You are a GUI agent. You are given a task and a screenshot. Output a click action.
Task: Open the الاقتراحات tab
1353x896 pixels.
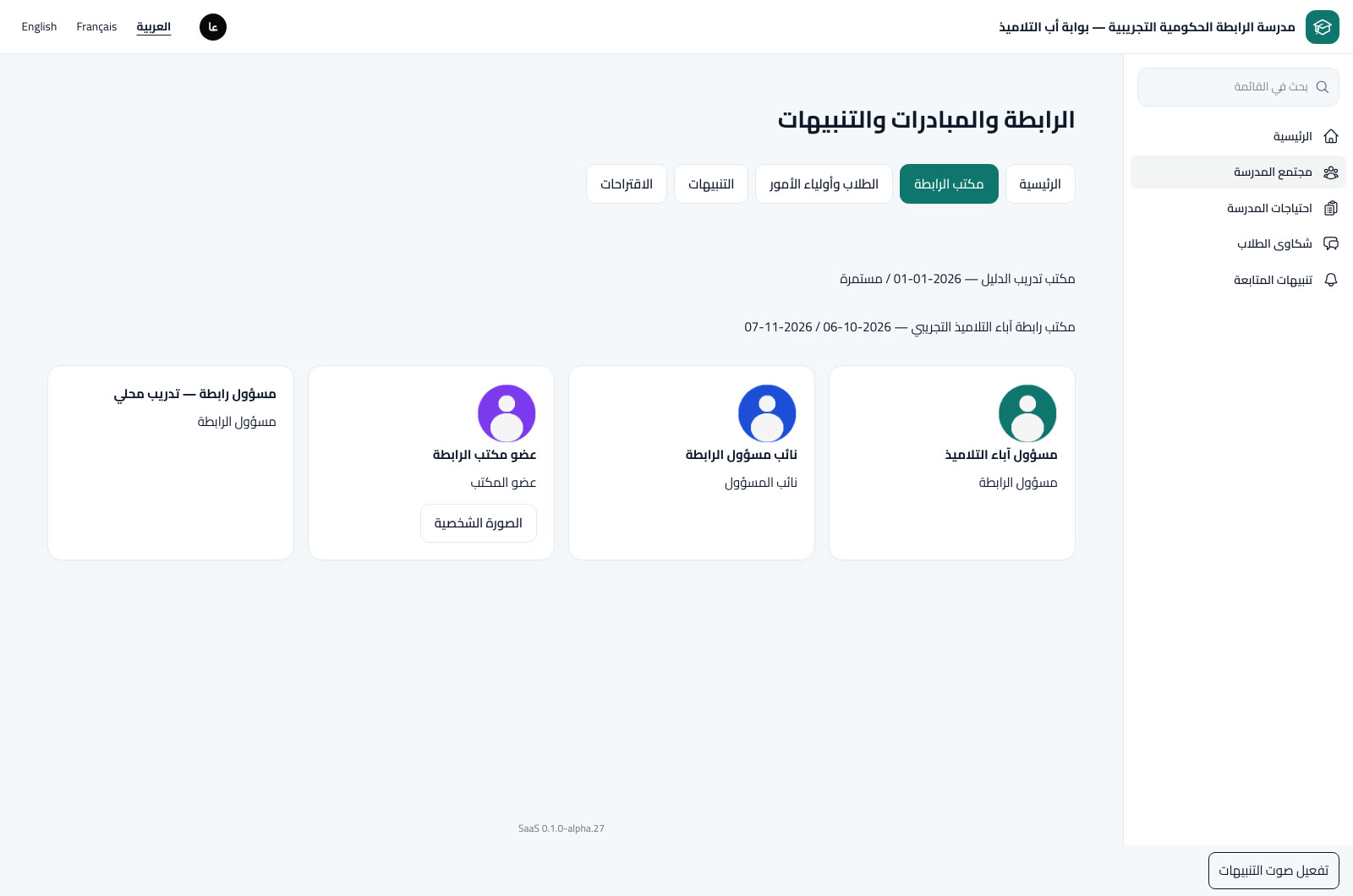point(627,184)
